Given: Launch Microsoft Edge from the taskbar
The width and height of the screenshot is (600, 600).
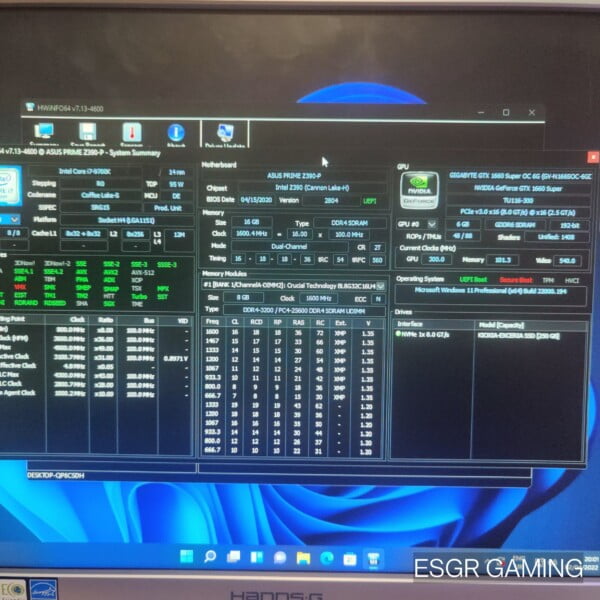Looking at the screenshot, I should (x=327, y=559).
